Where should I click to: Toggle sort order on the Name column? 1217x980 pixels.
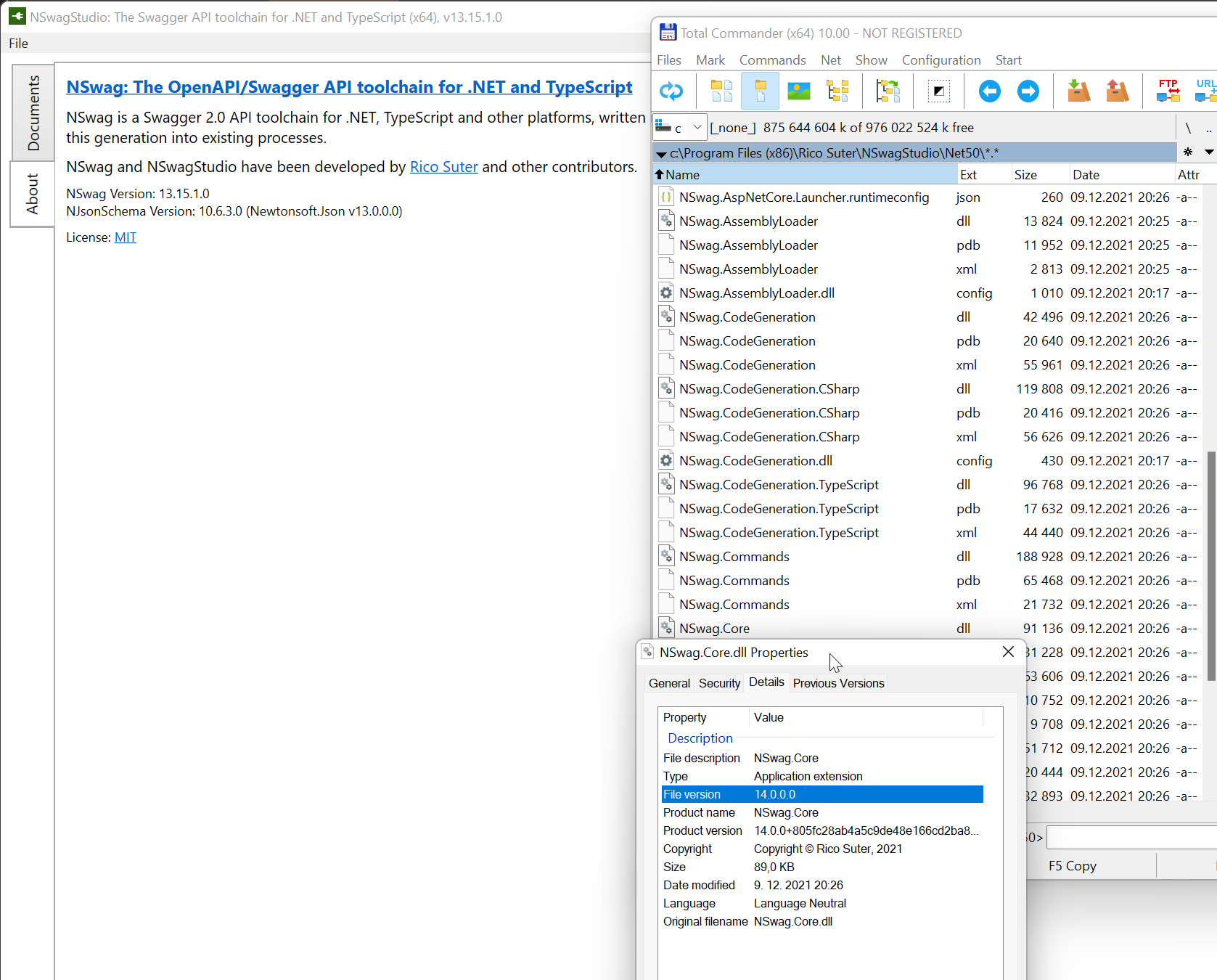686,174
